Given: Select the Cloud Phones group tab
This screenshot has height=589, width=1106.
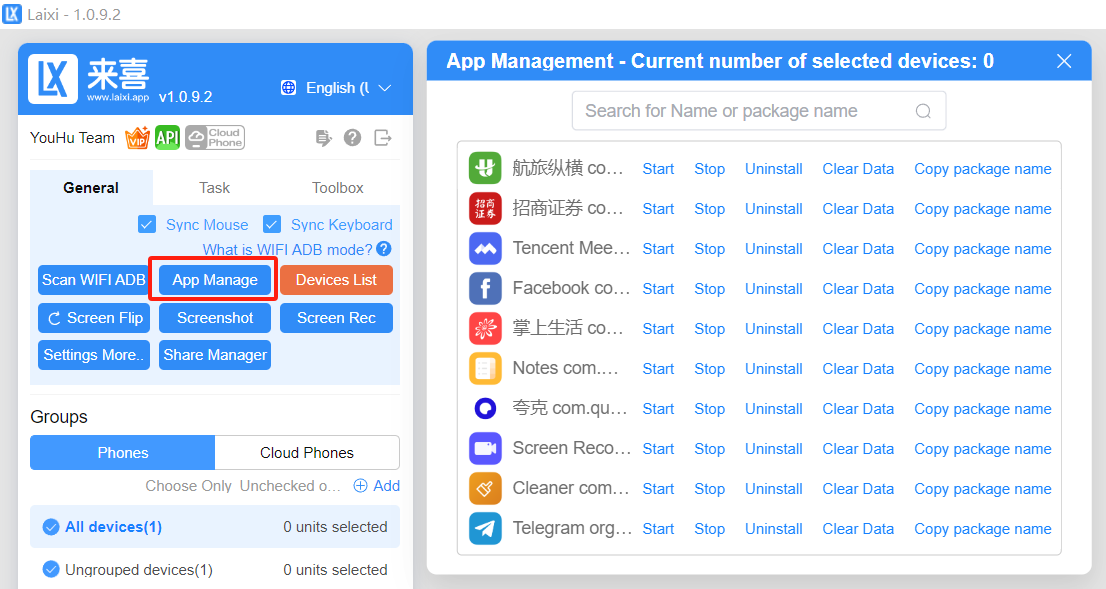Looking at the screenshot, I should 307,453.
